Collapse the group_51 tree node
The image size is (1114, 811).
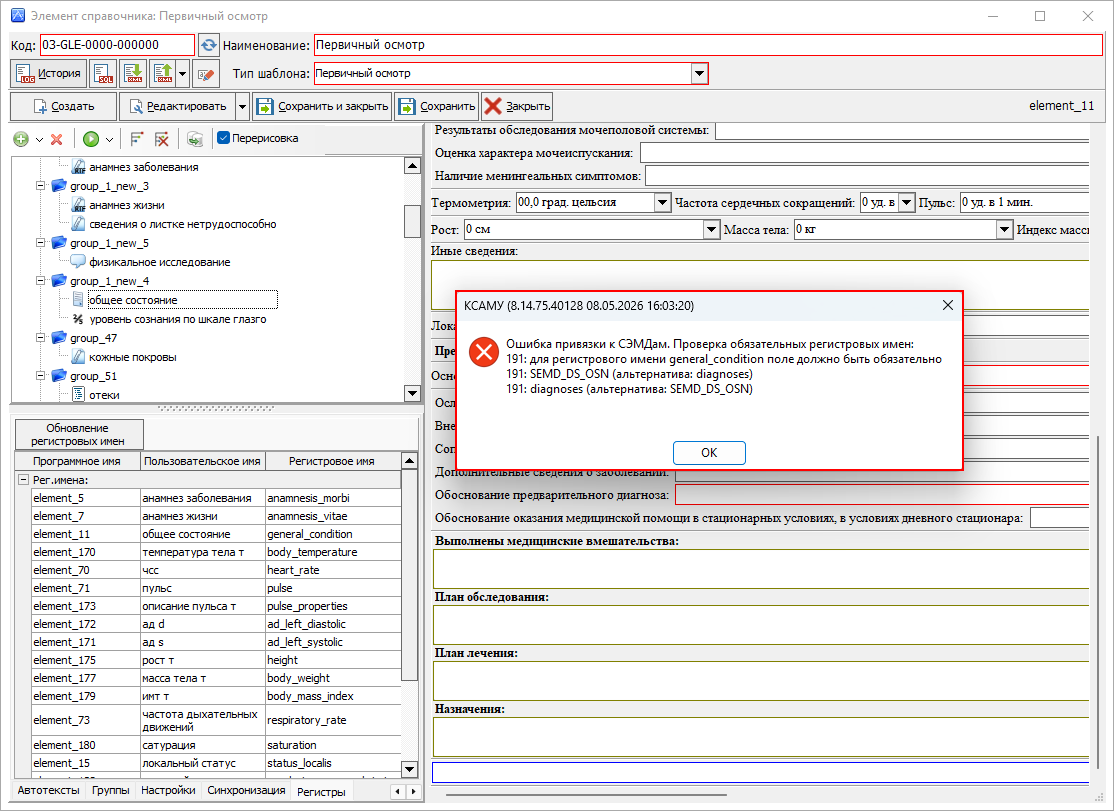coord(40,376)
